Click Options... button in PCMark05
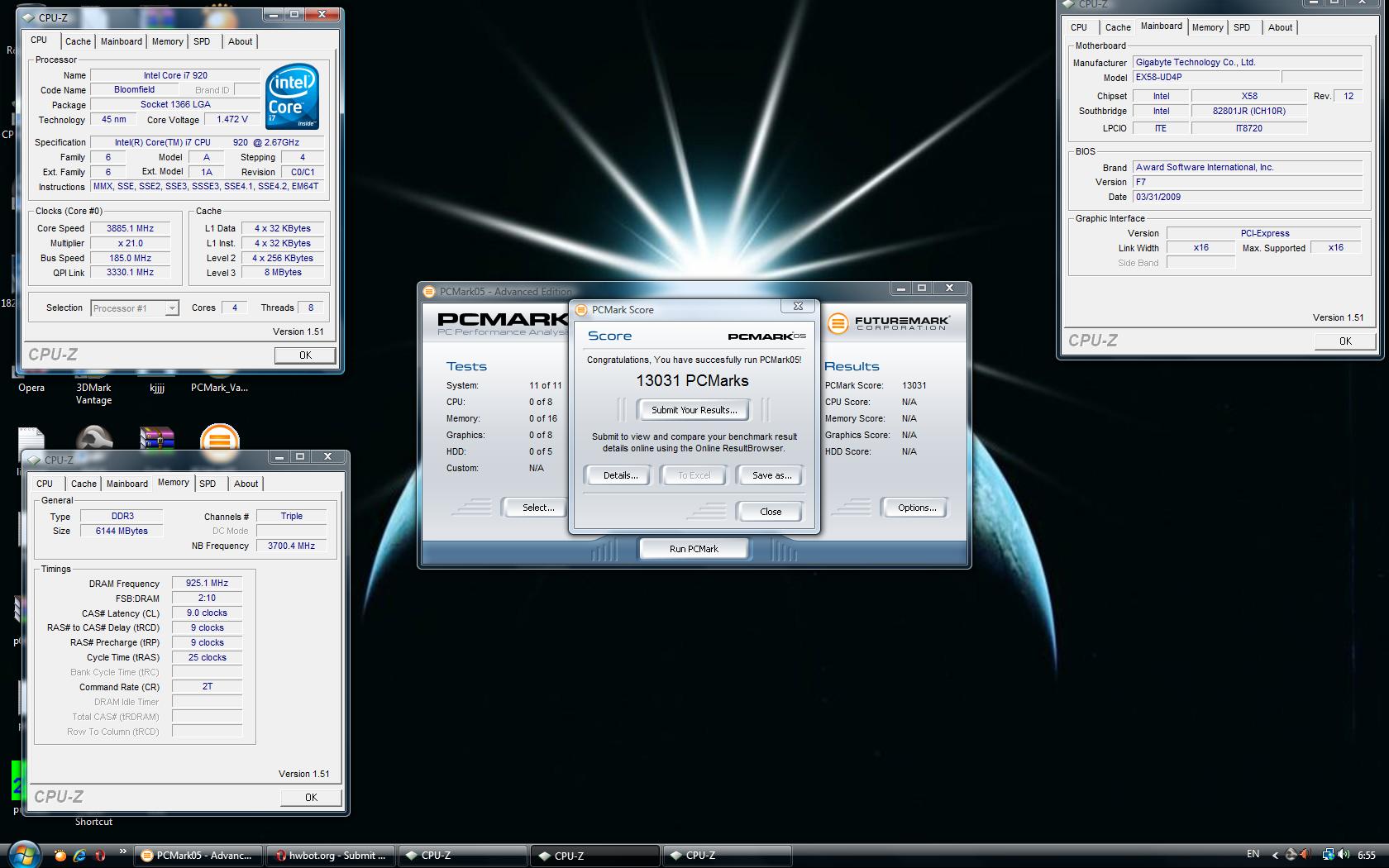The image size is (1389, 868). click(917, 508)
